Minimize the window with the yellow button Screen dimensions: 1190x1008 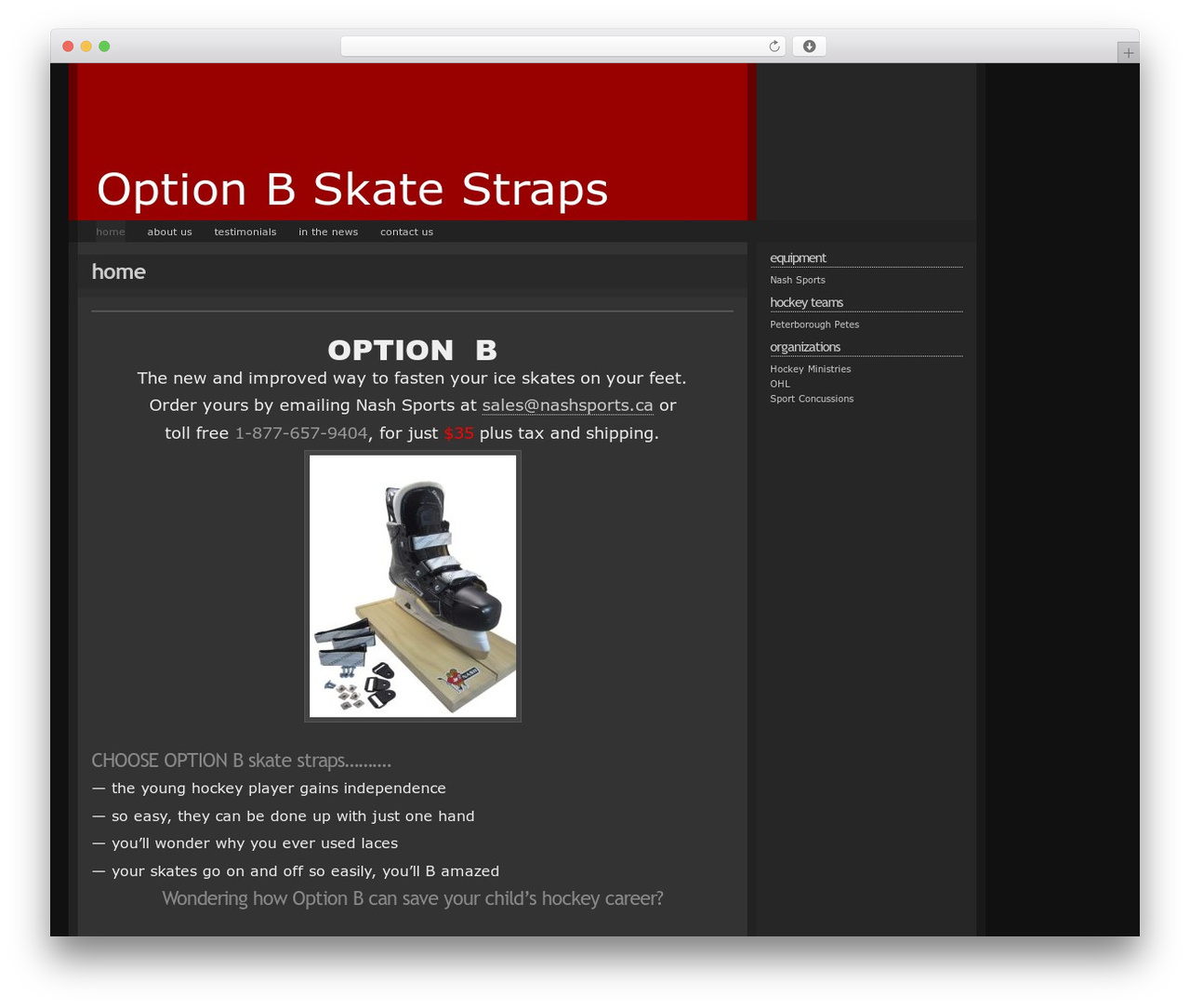[x=86, y=46]
